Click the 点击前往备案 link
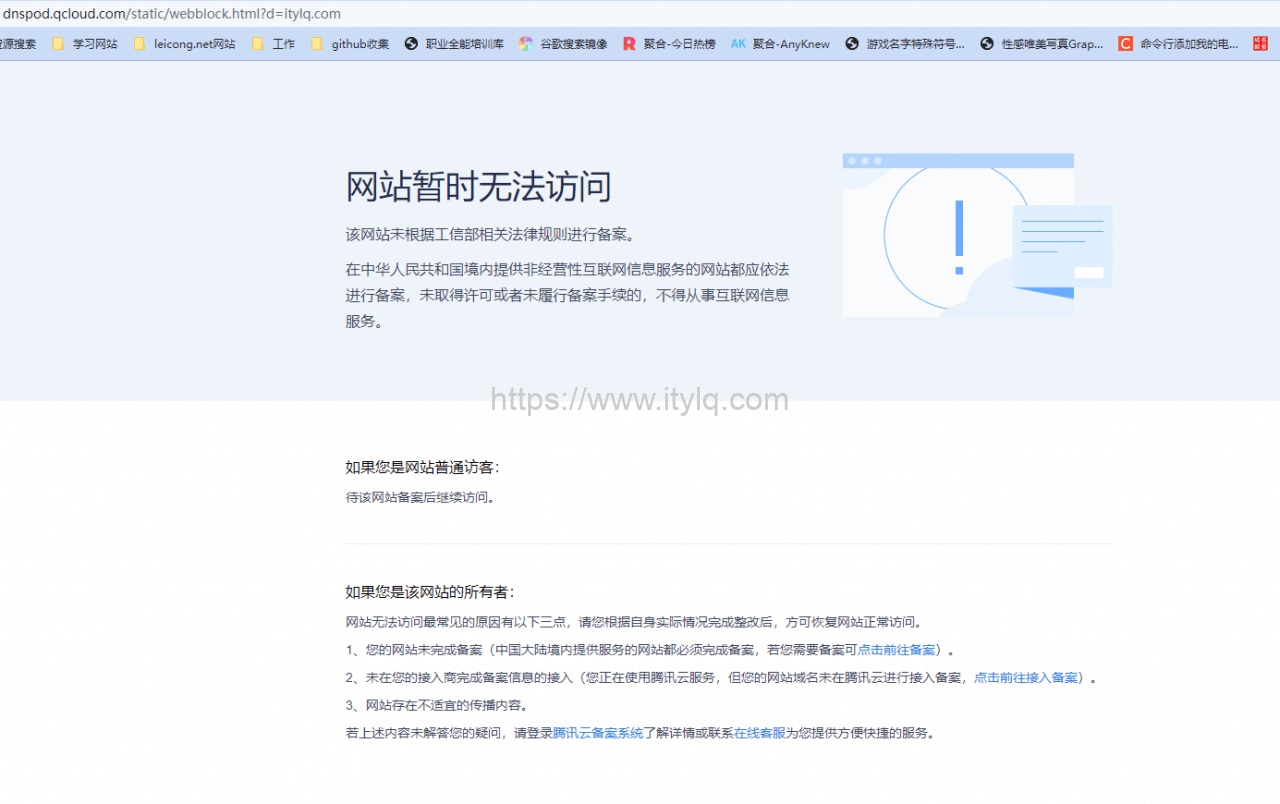Viewport: 1280px width, 804px height. pos(897,649)
